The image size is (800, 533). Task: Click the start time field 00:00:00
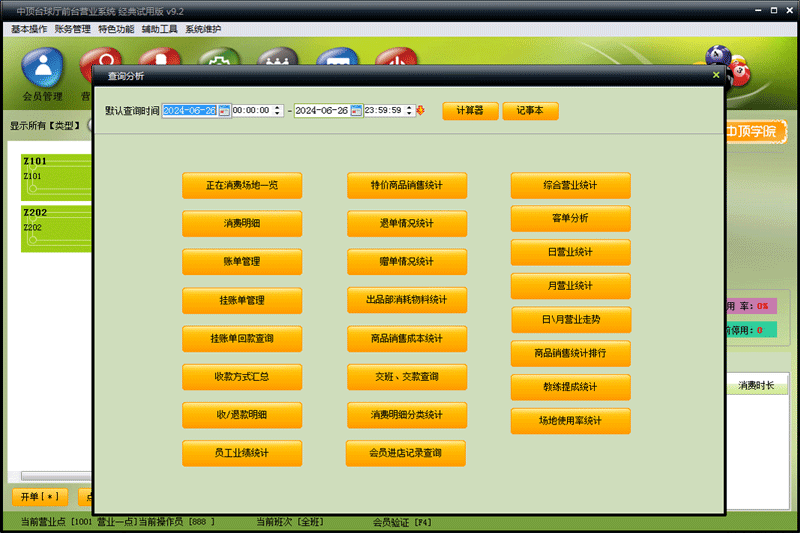tap(252, 110)
